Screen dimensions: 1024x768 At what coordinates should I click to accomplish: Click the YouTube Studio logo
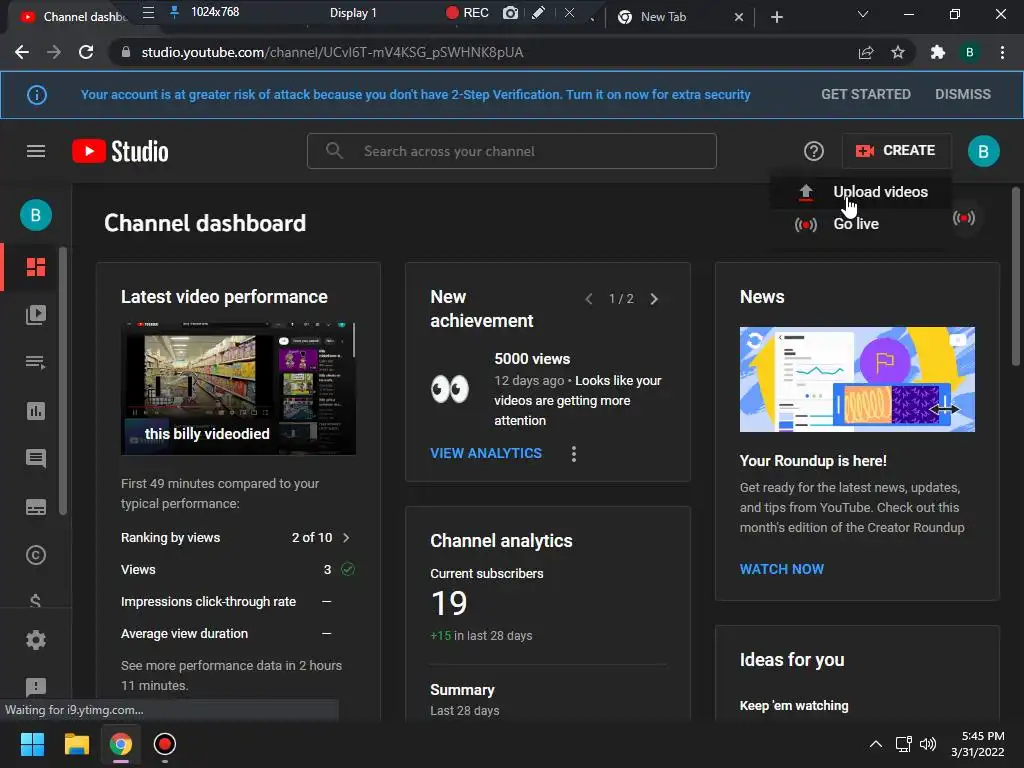coord(120,152)
